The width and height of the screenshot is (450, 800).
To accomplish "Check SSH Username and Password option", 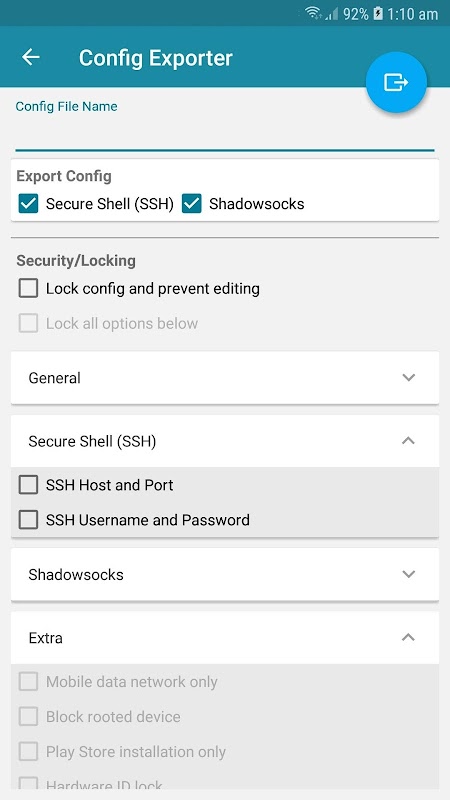I will coord(28,520).
